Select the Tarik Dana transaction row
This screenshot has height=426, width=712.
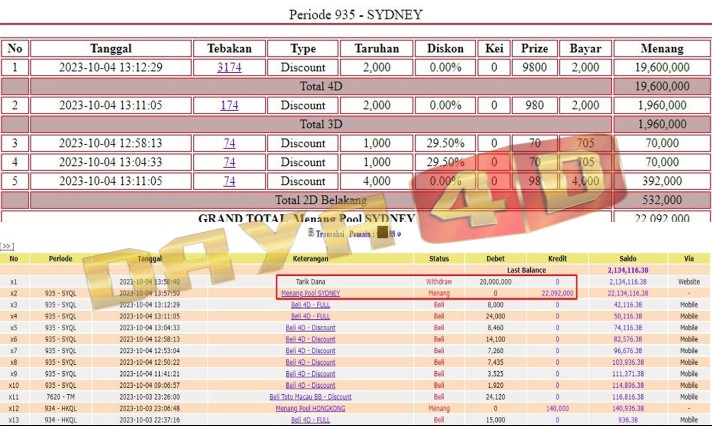coord(310,282)
